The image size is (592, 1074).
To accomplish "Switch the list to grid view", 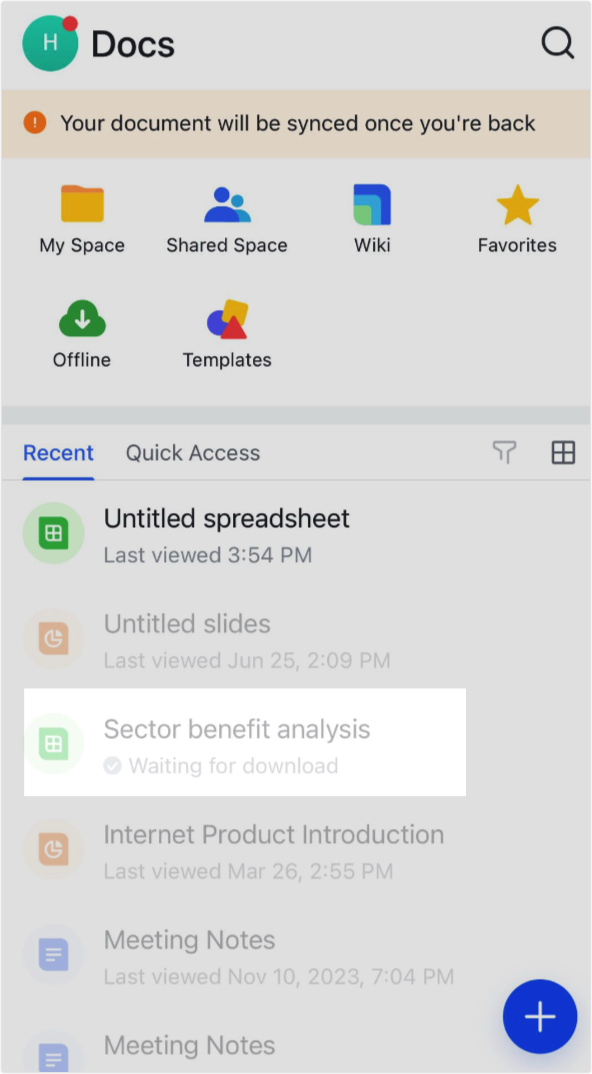I will point(563,453).
